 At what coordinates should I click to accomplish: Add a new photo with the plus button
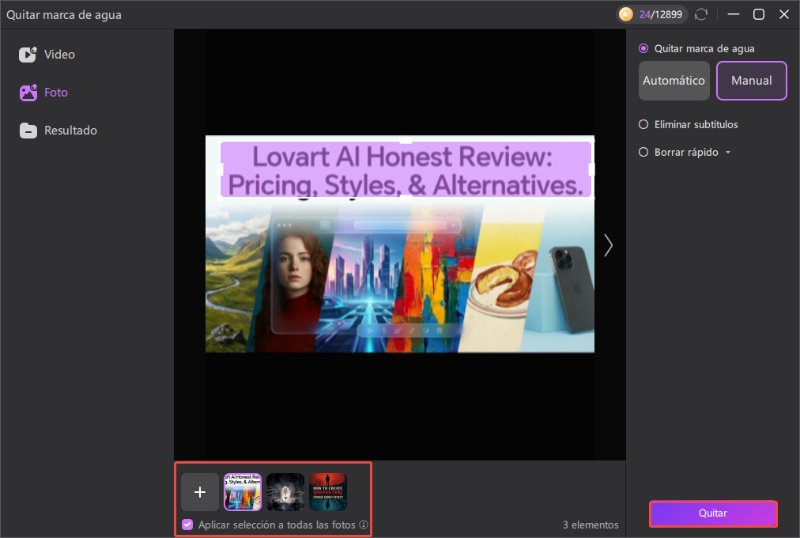(x=200, y=492)
